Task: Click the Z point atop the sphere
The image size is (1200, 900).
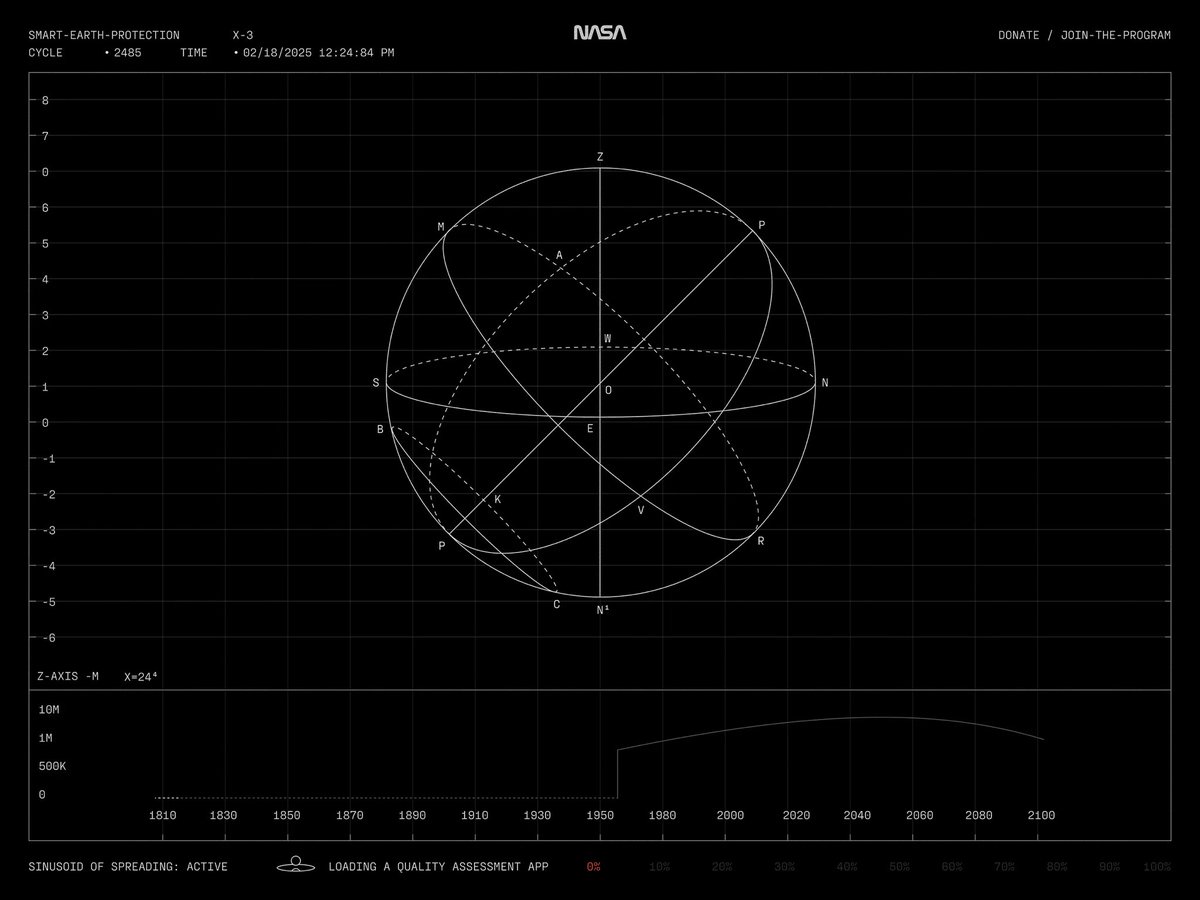Action: [600, 157]
